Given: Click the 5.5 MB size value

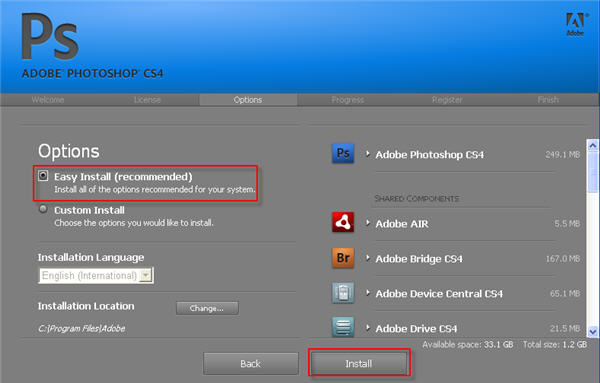Looking at the screenshot, I should tap(567, 223).
